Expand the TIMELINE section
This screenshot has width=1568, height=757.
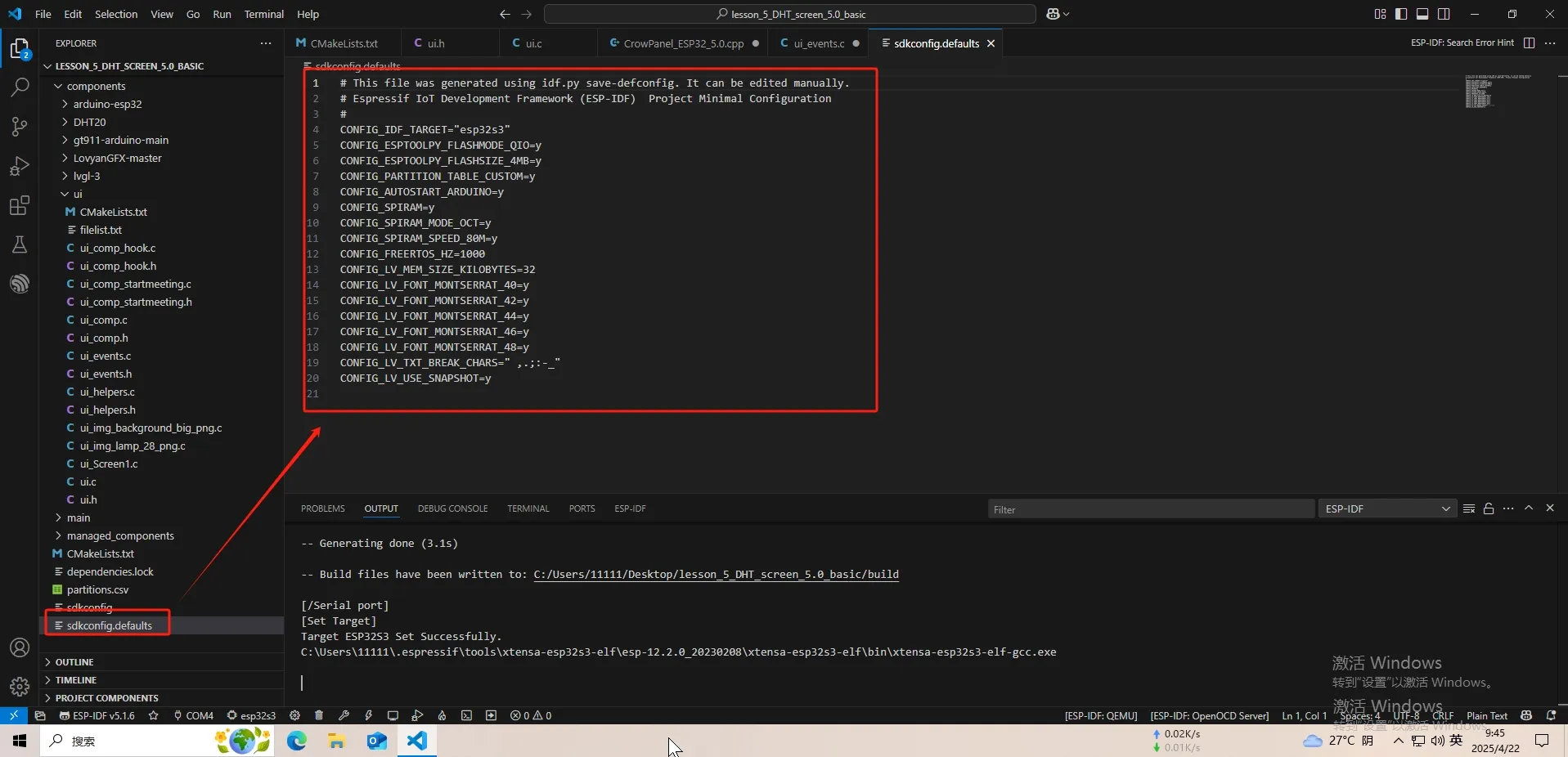coord(76,680)
